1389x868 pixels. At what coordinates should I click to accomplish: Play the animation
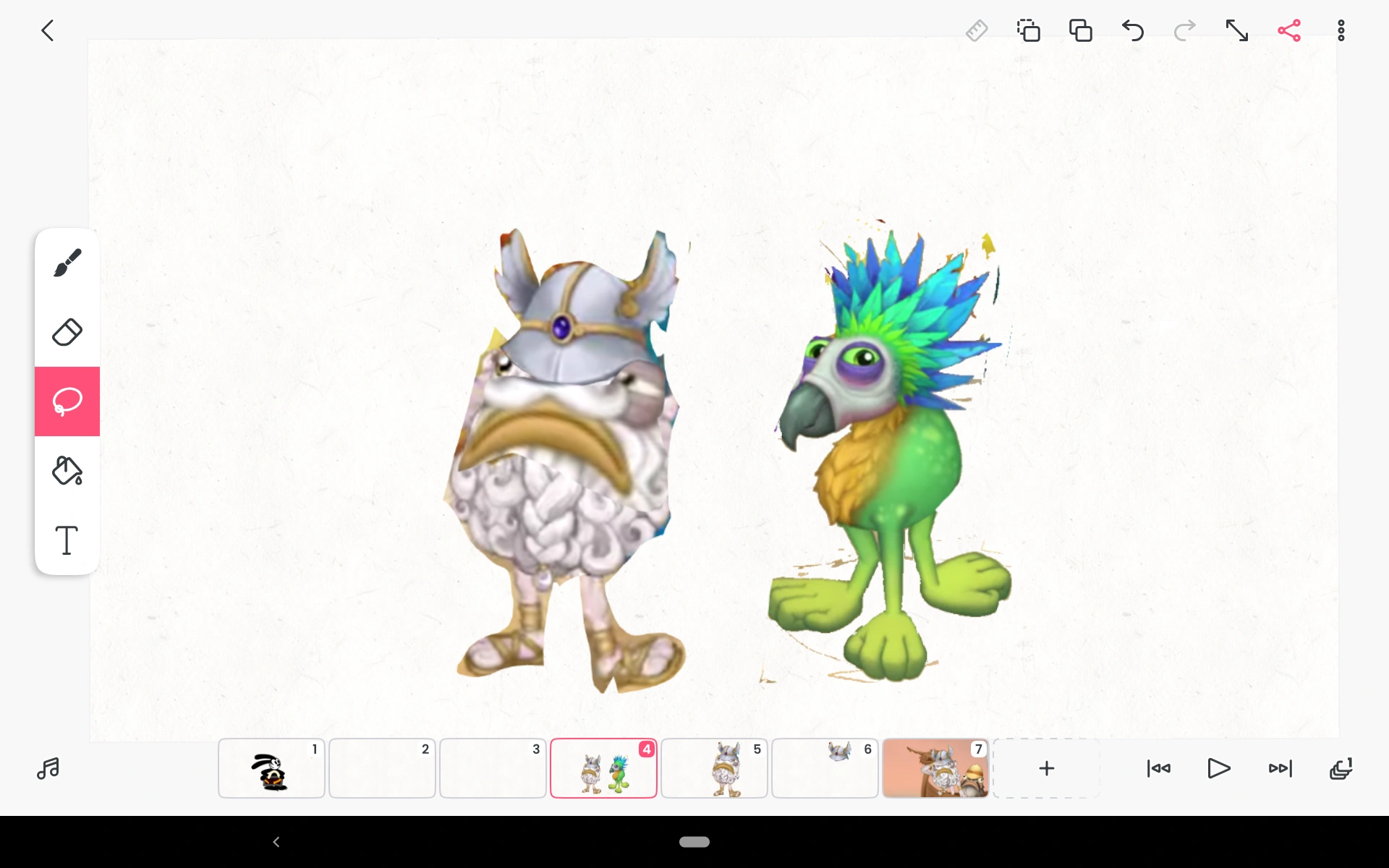[1218, 769]
